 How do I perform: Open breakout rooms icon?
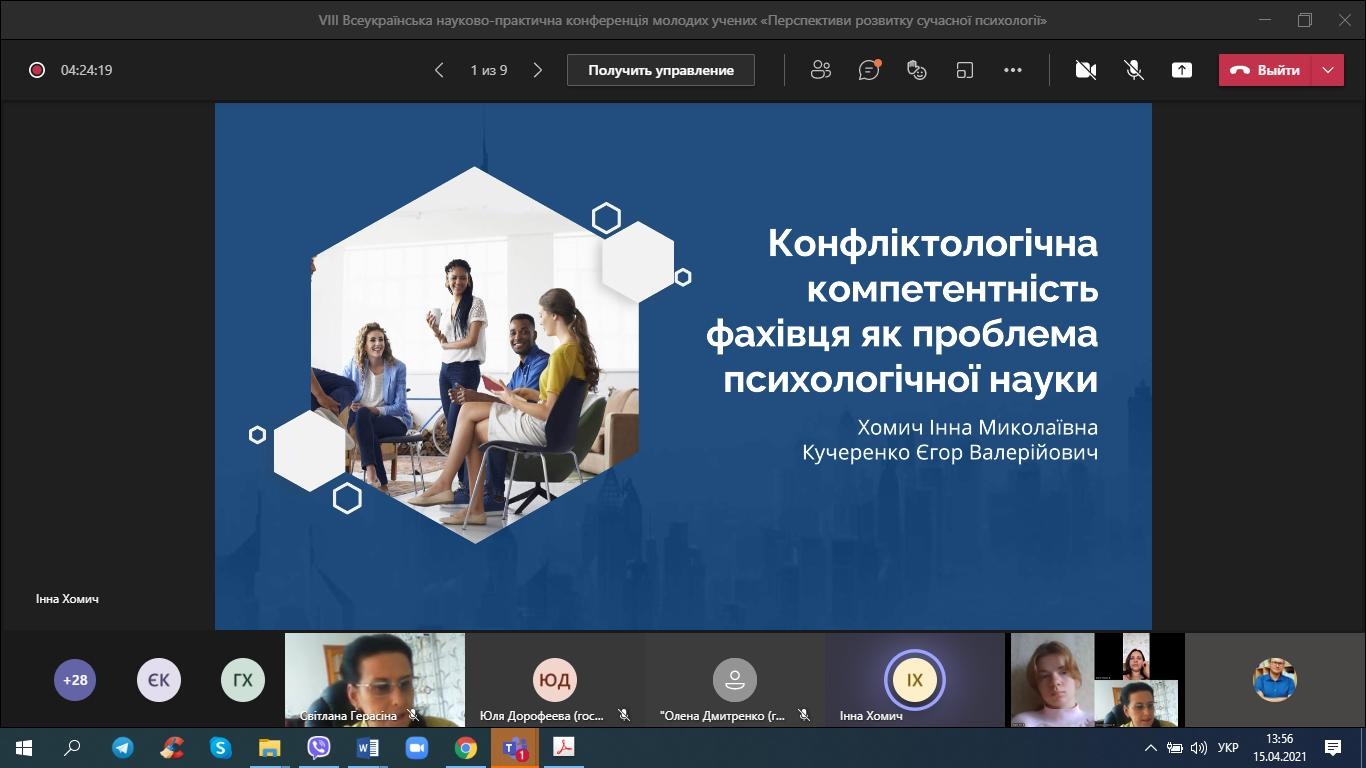(965, 70)
